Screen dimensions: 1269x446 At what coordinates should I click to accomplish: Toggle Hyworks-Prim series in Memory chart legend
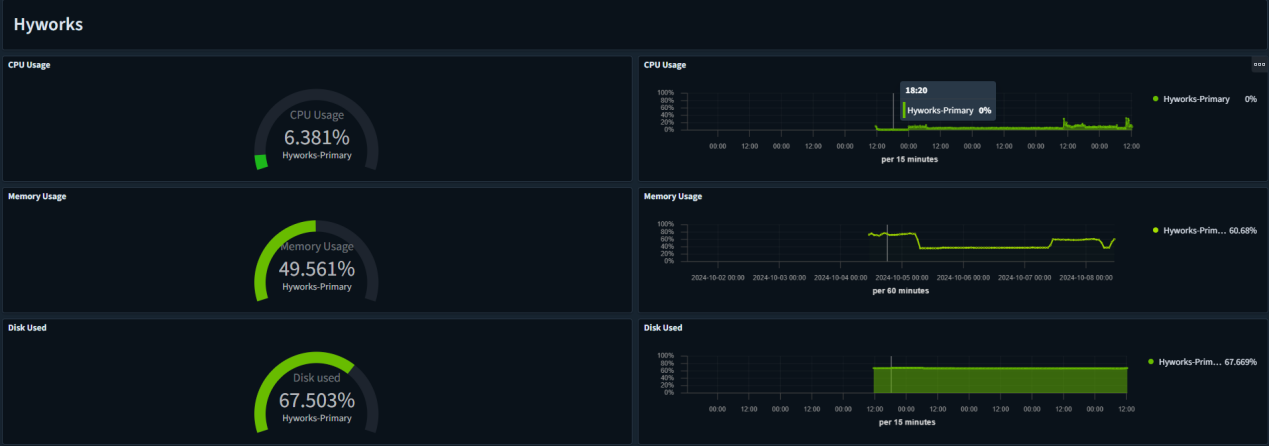tap(1194, 231)
